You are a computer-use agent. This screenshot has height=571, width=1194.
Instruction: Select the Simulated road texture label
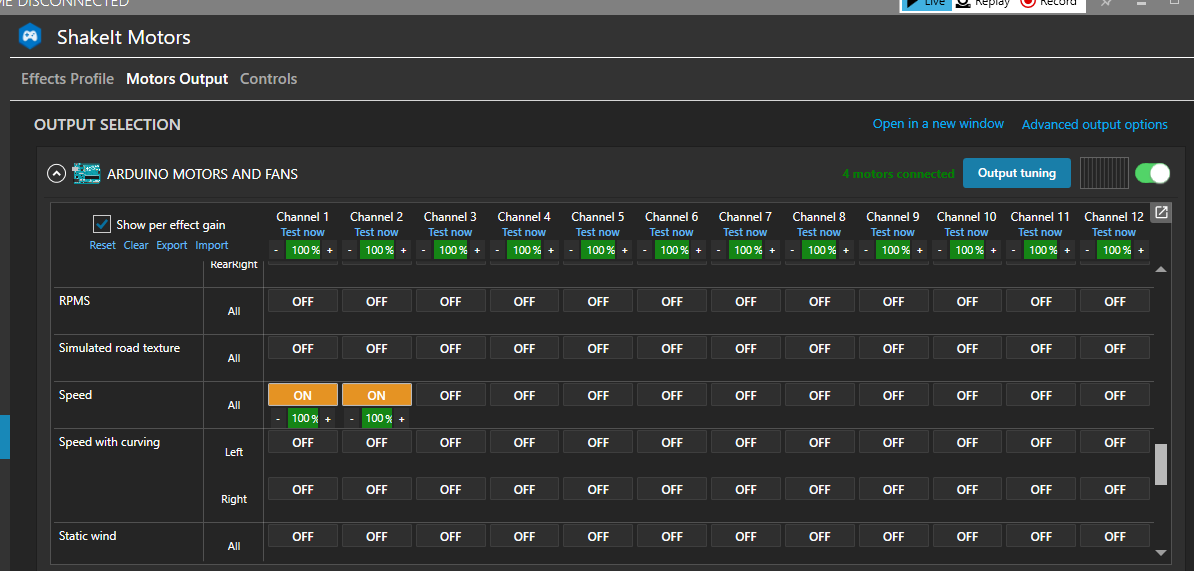[120, 348]
